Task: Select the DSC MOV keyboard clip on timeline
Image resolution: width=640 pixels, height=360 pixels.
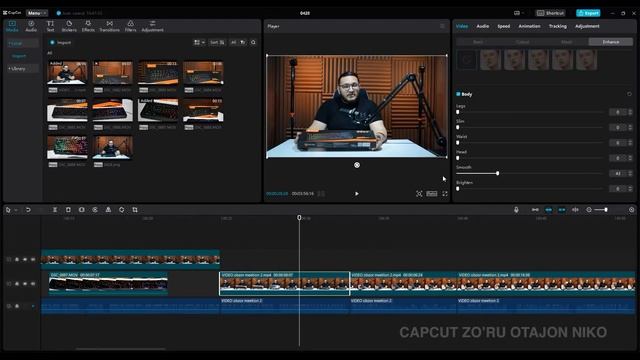Action: click(108, 283)
